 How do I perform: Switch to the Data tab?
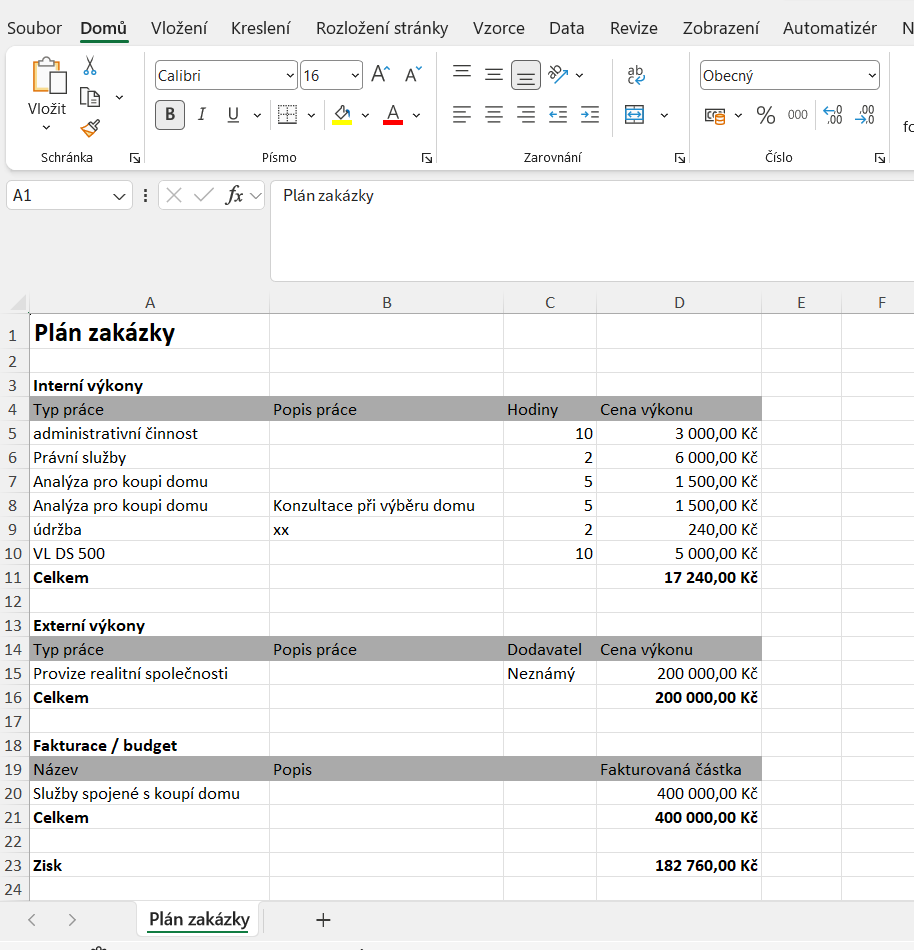pyautogui.click(x=567, y=28)
